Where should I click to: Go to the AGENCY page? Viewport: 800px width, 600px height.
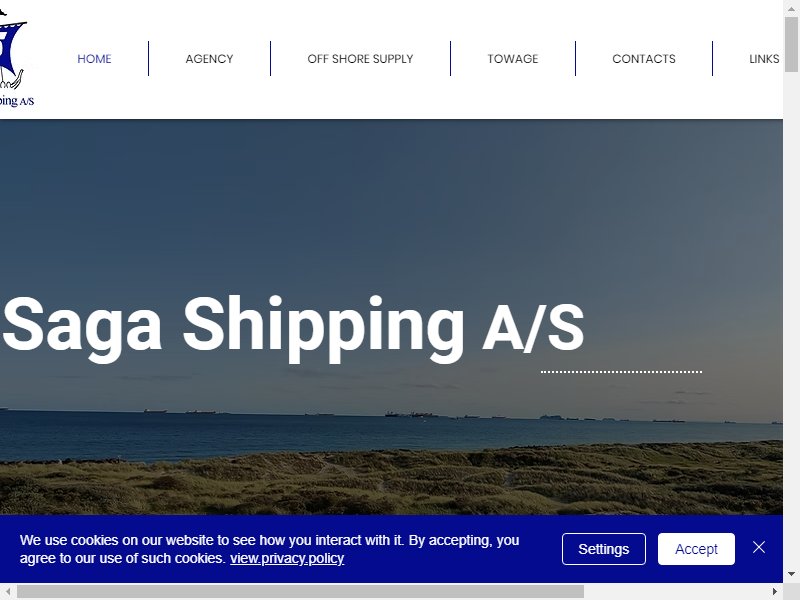pyautogui.click(x=209, y=59)
